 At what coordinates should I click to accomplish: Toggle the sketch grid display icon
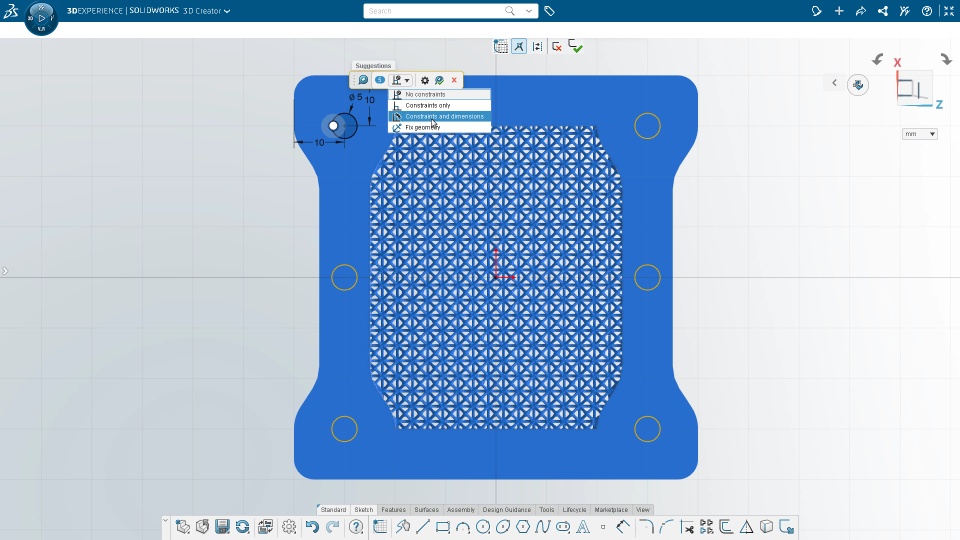coord(501,46)
